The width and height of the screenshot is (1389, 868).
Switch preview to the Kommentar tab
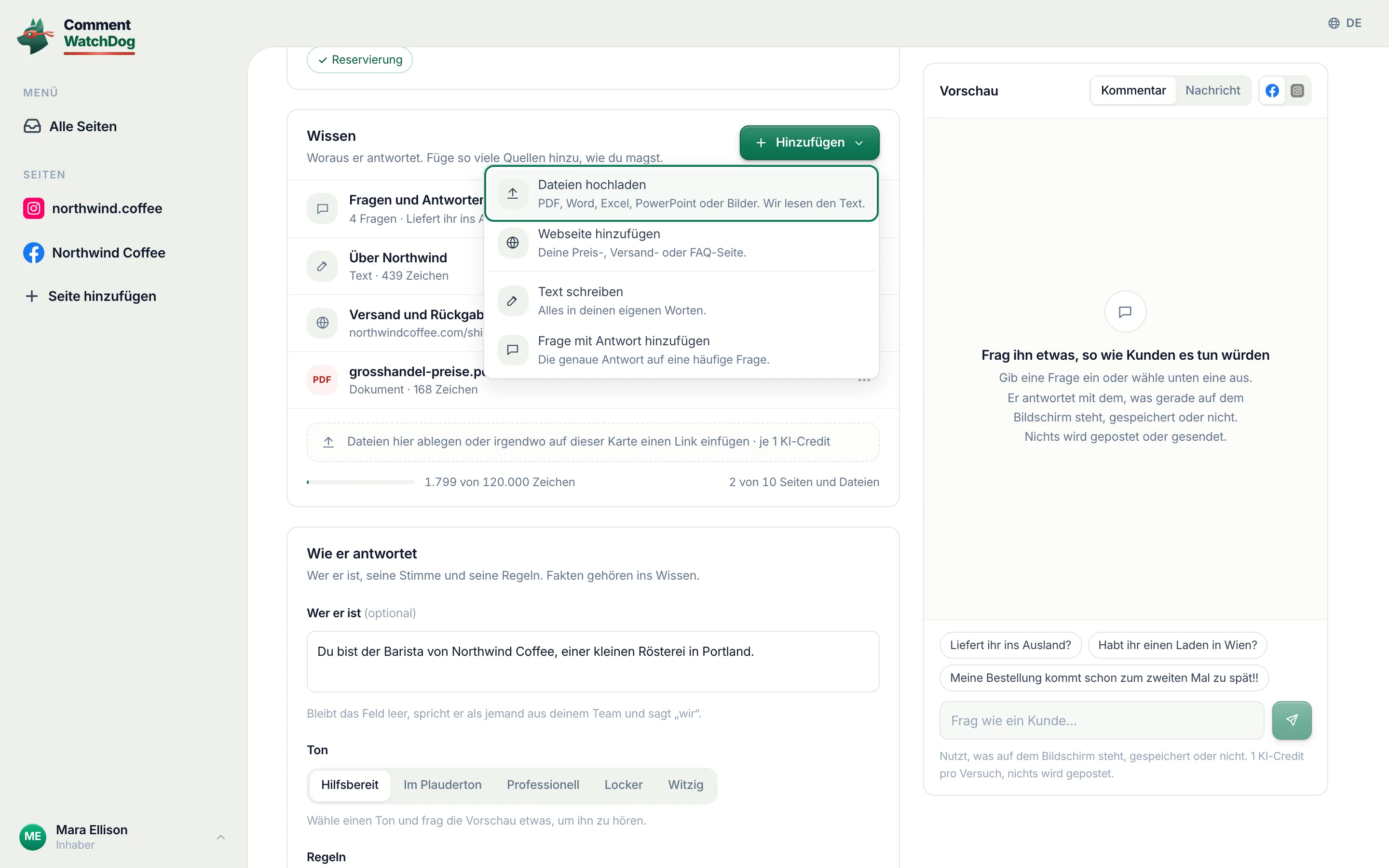click(x=1133, y=91)
